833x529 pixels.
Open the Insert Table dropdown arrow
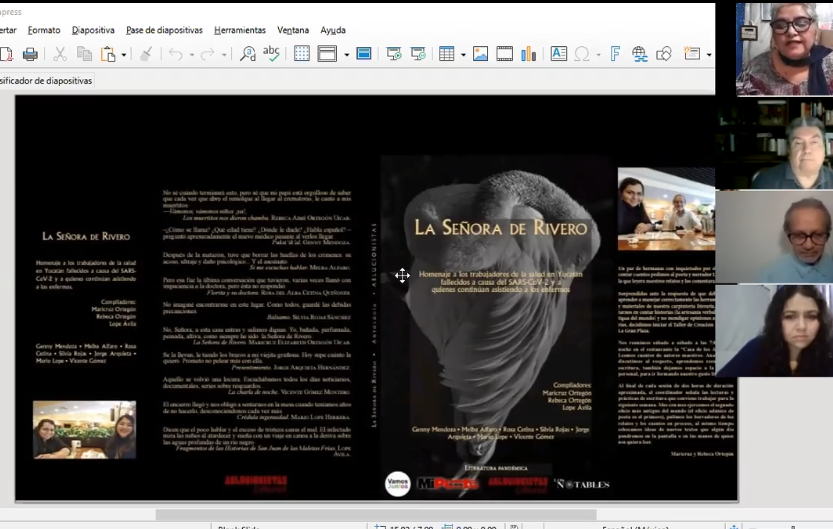coord(463,54)
